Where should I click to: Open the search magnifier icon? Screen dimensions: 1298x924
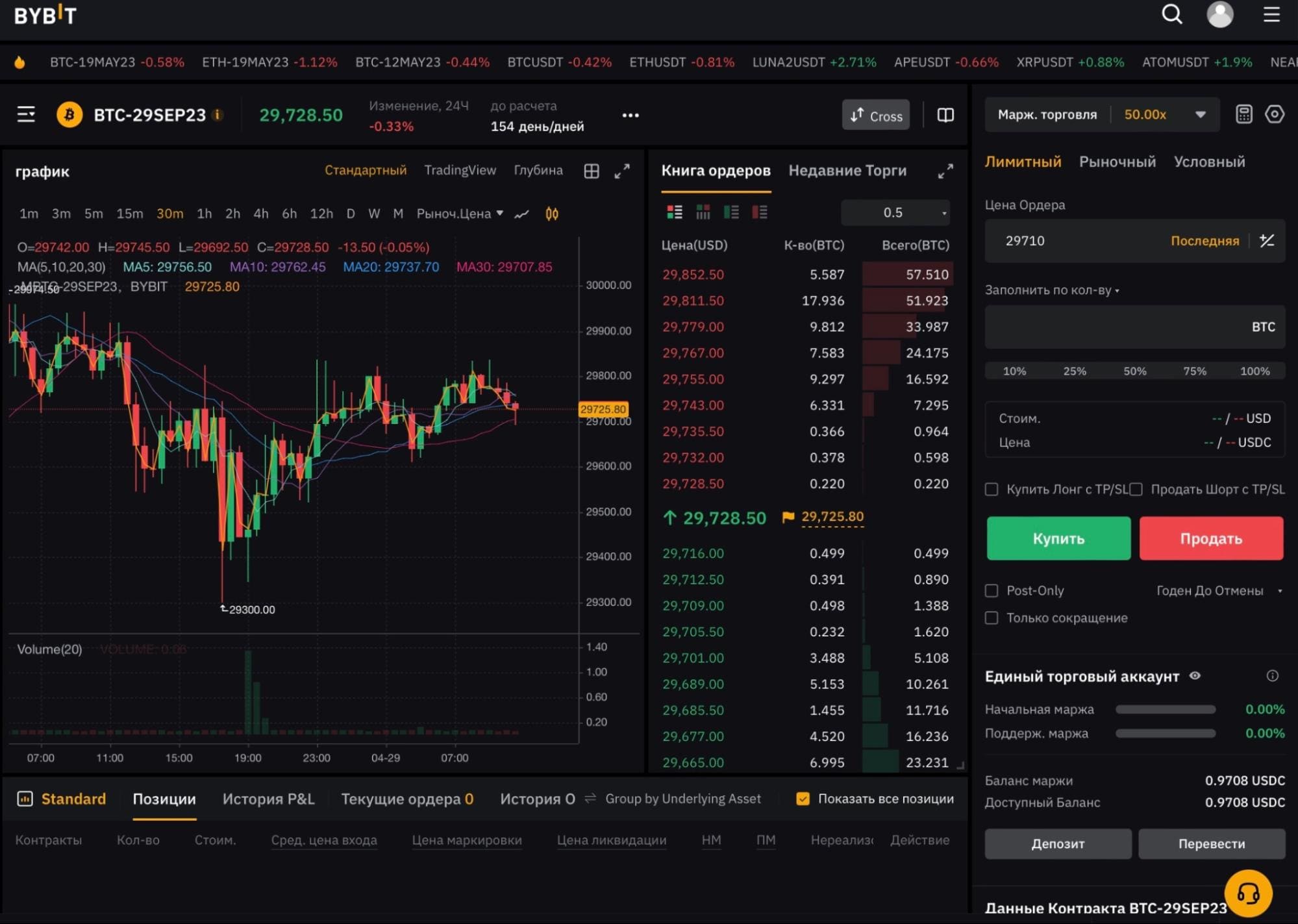[x=1171, y=14]
